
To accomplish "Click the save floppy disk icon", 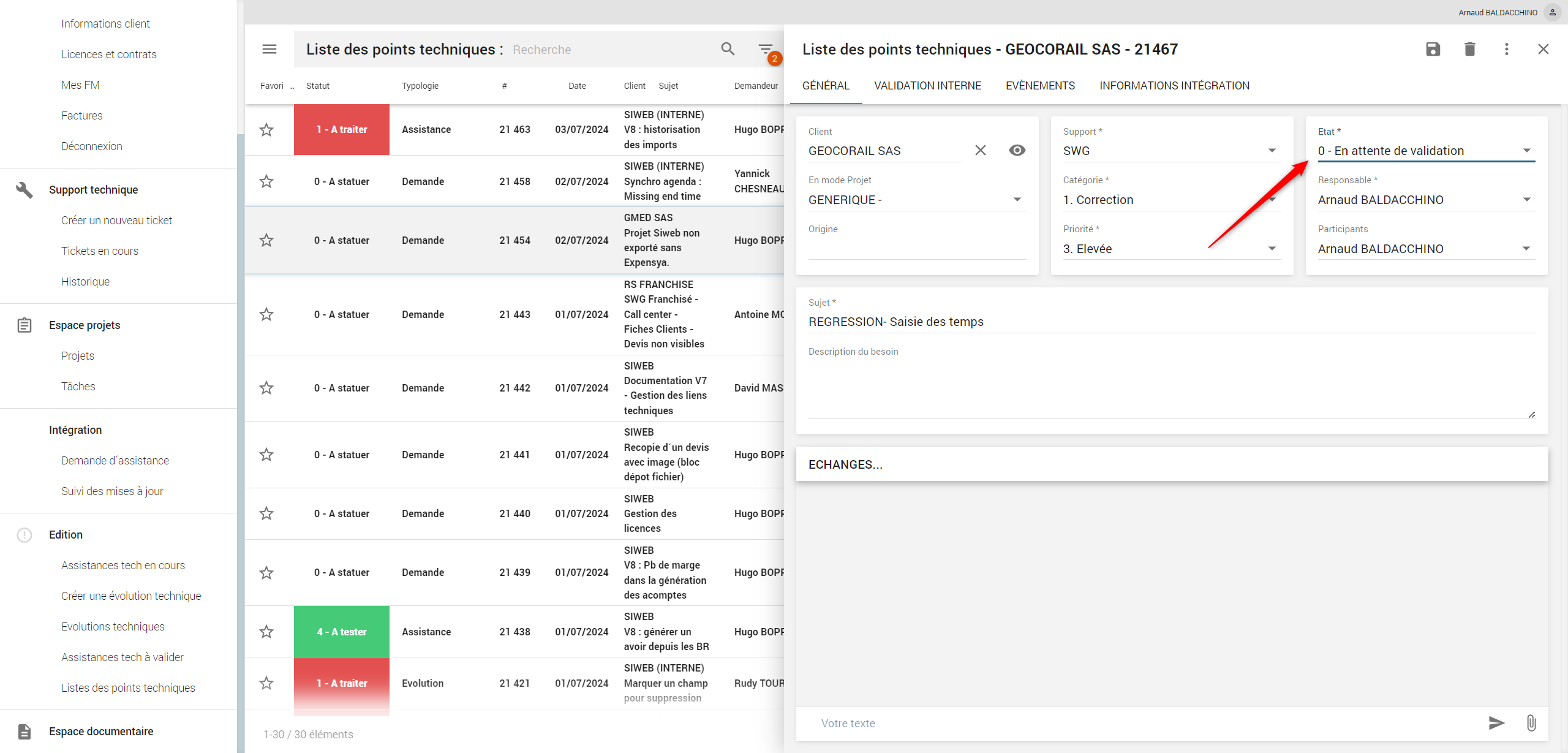I will pos(1433,49).
